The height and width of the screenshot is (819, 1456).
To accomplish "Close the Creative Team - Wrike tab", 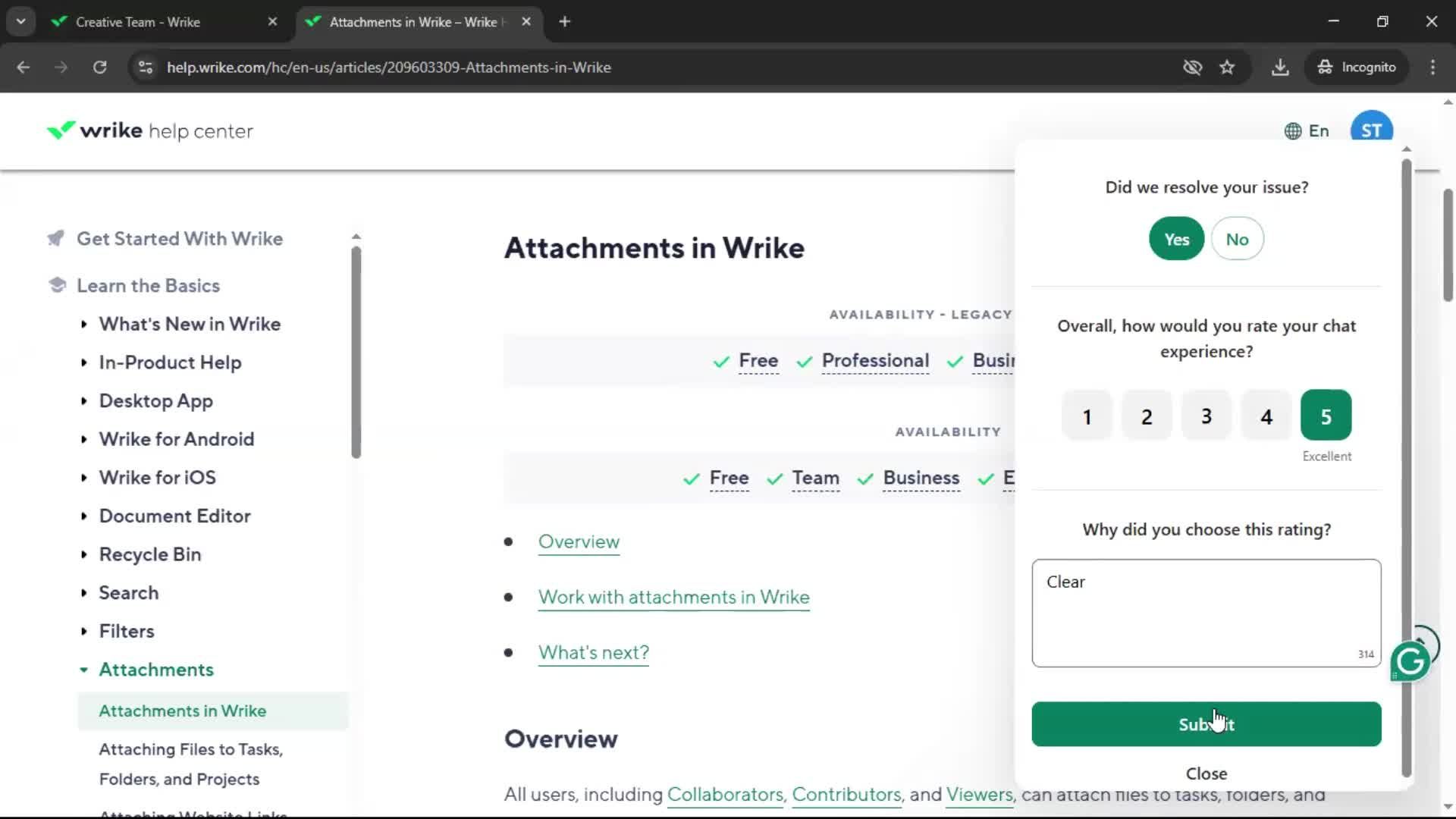I will 272,22.
